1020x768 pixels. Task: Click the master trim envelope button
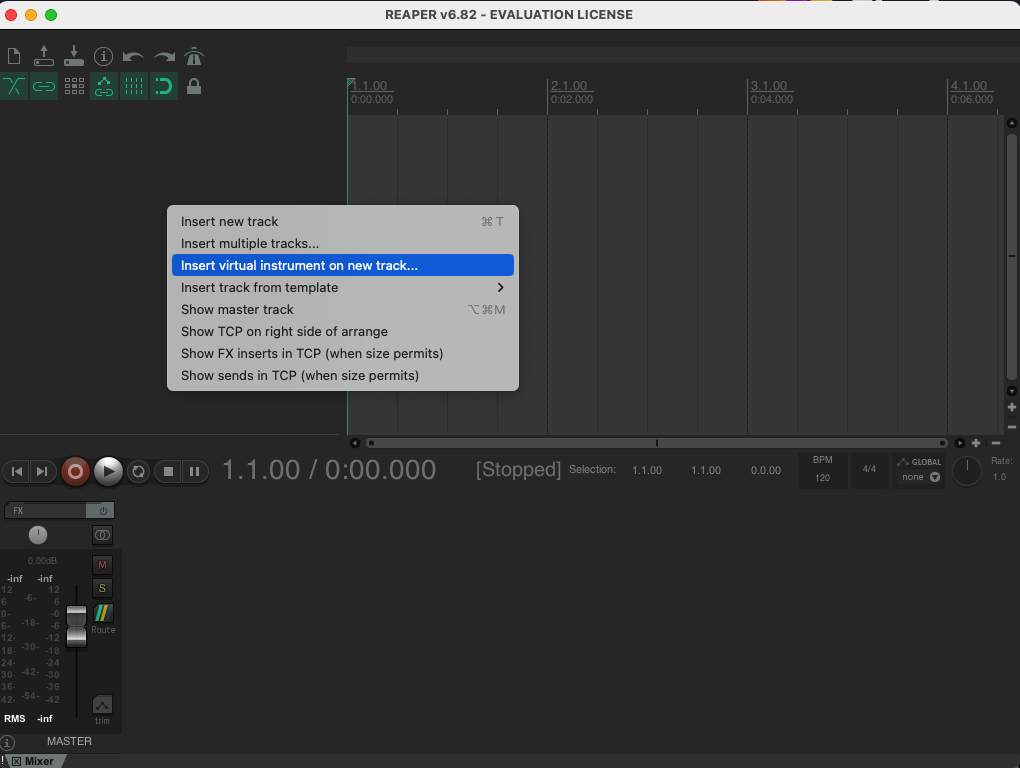102,705
